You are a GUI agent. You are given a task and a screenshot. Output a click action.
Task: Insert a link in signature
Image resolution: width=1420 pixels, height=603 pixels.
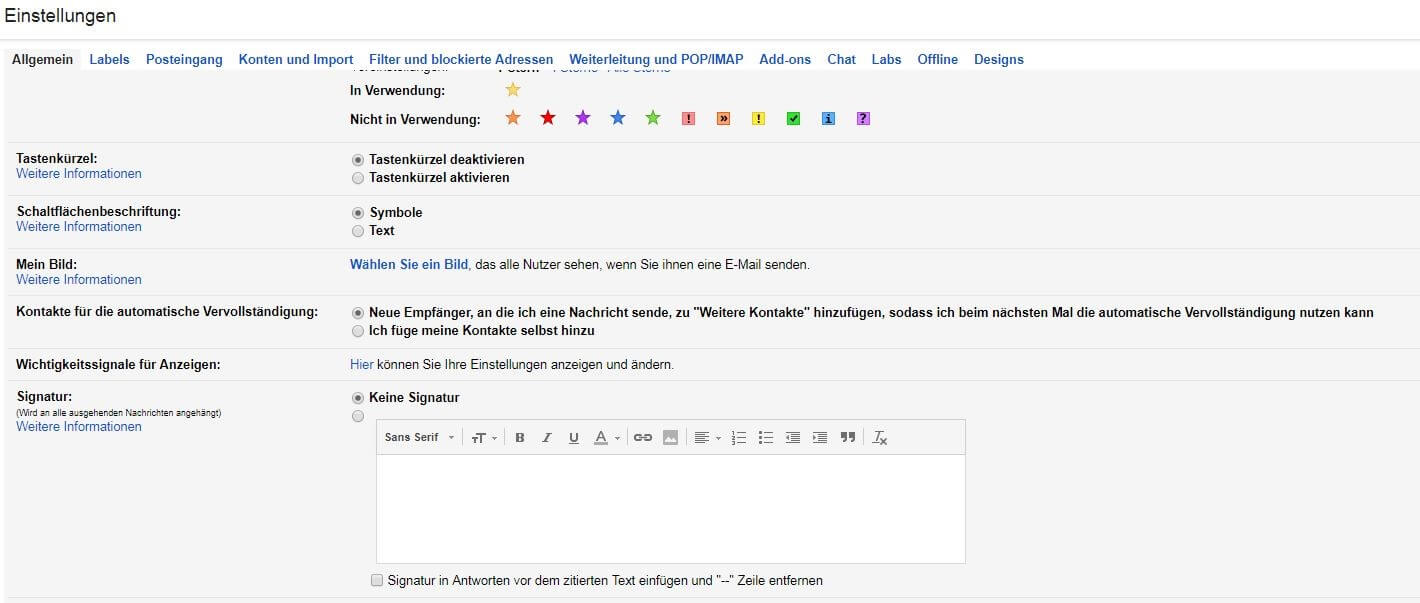(x=643, y=437)
